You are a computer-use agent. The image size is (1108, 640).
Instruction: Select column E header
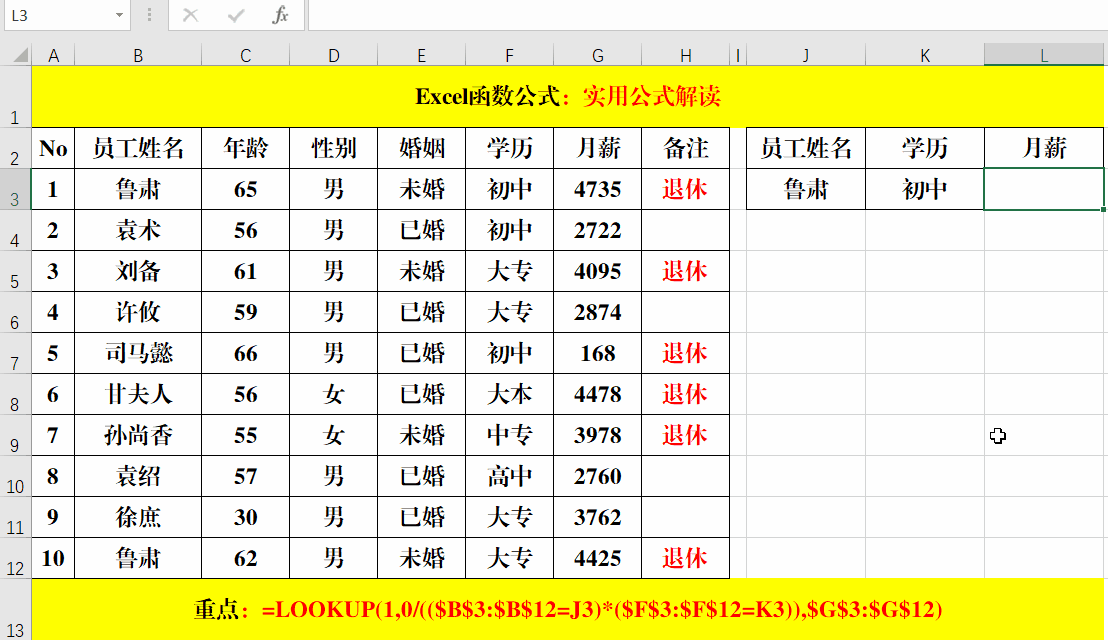coord(421,56)
